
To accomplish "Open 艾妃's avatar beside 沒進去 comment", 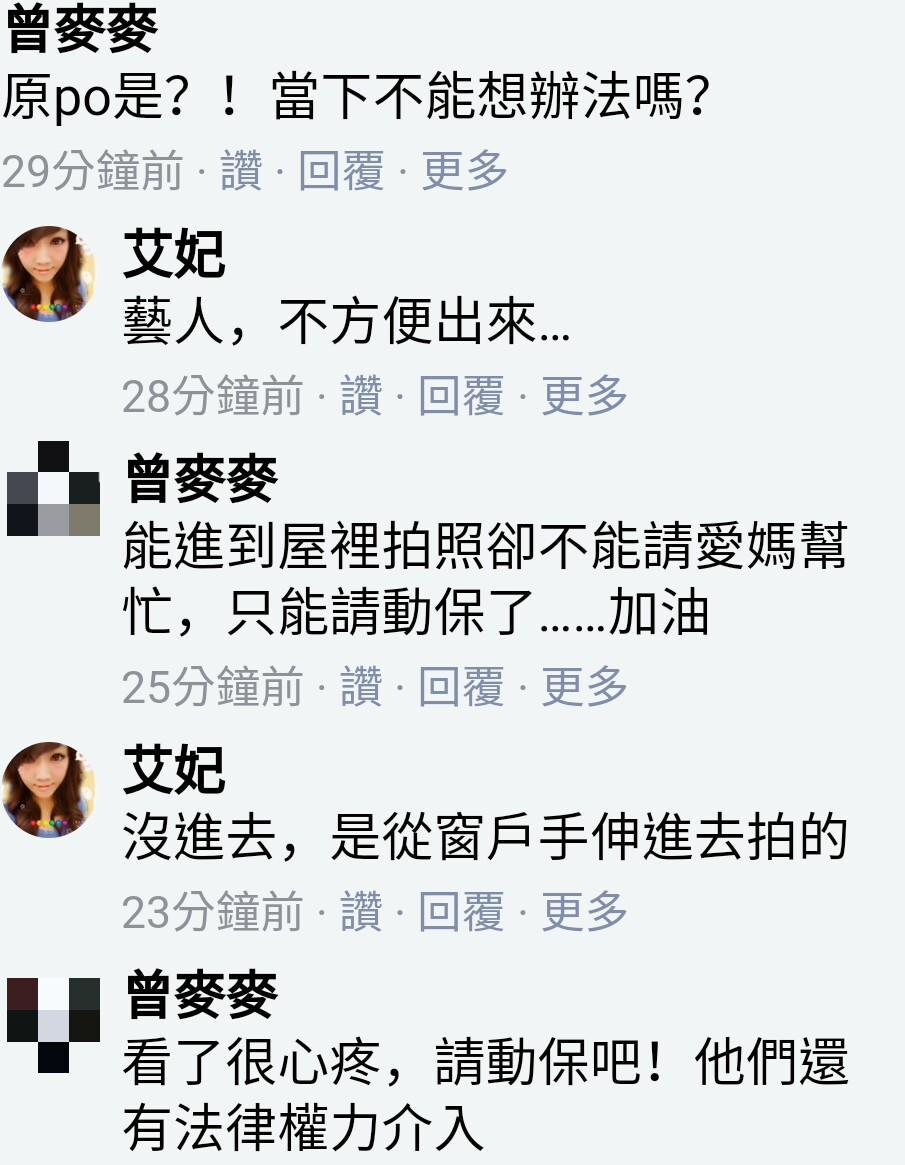I will [49, 790].
